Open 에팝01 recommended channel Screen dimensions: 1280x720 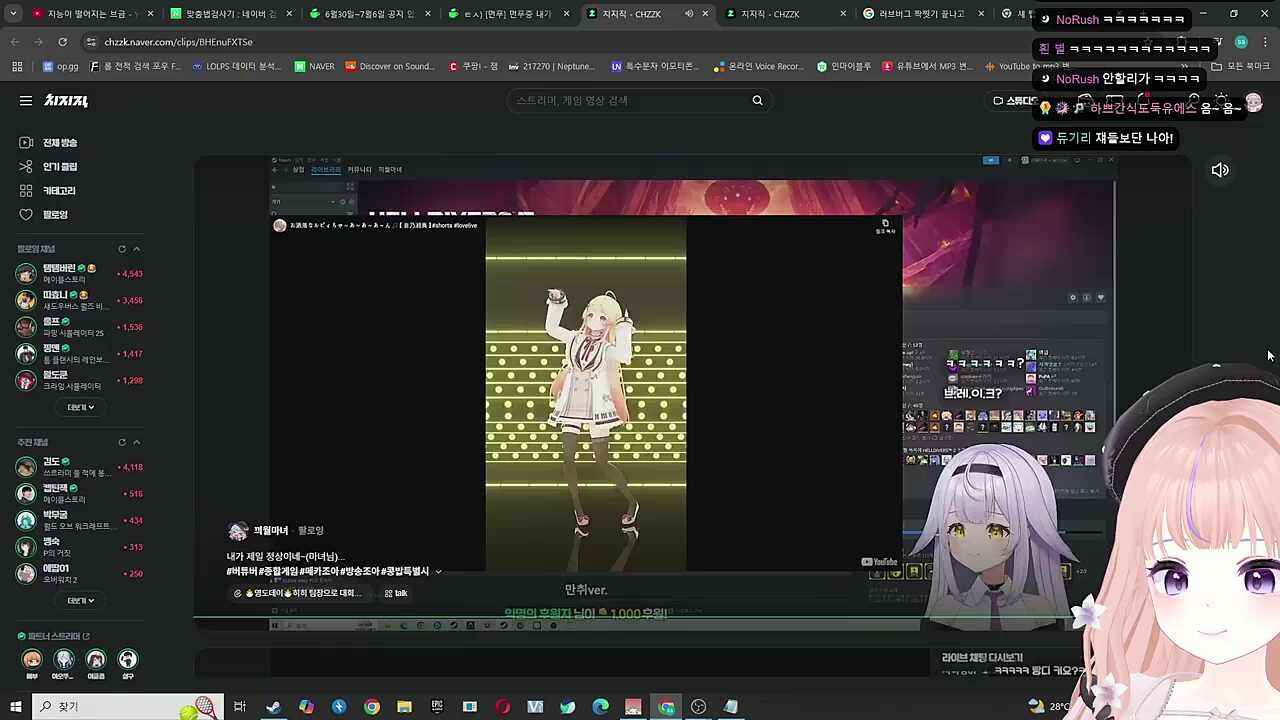[80, 573]
